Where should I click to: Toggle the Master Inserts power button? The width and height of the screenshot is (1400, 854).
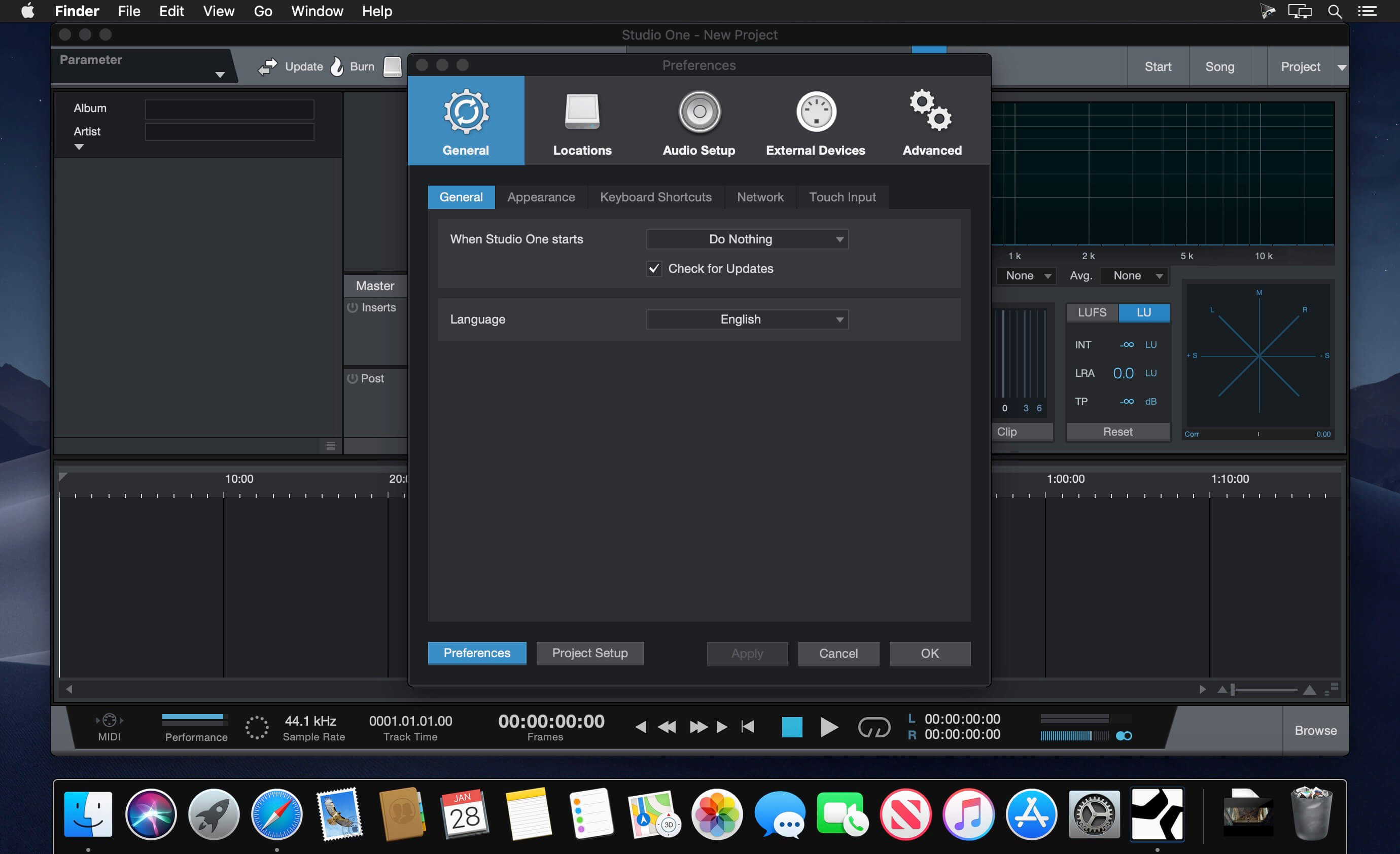352,307
